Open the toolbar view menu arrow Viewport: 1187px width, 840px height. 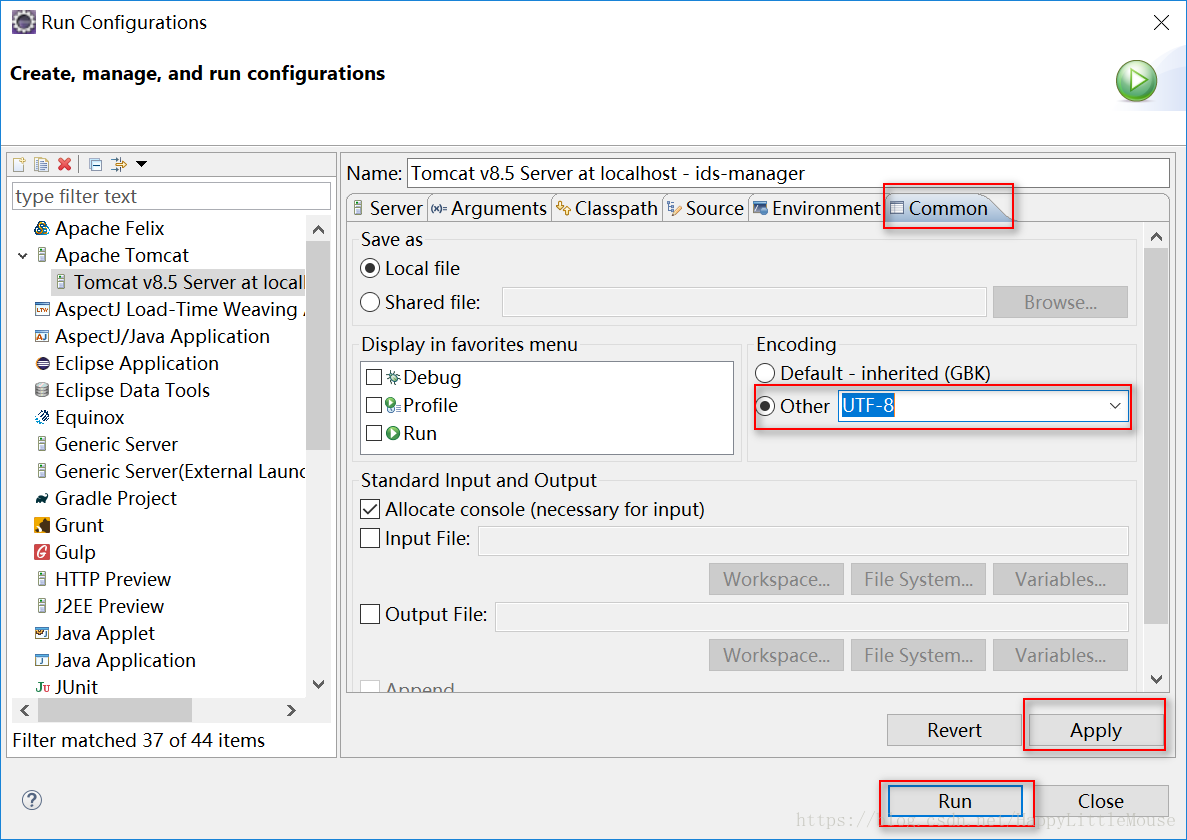[142, 164]
